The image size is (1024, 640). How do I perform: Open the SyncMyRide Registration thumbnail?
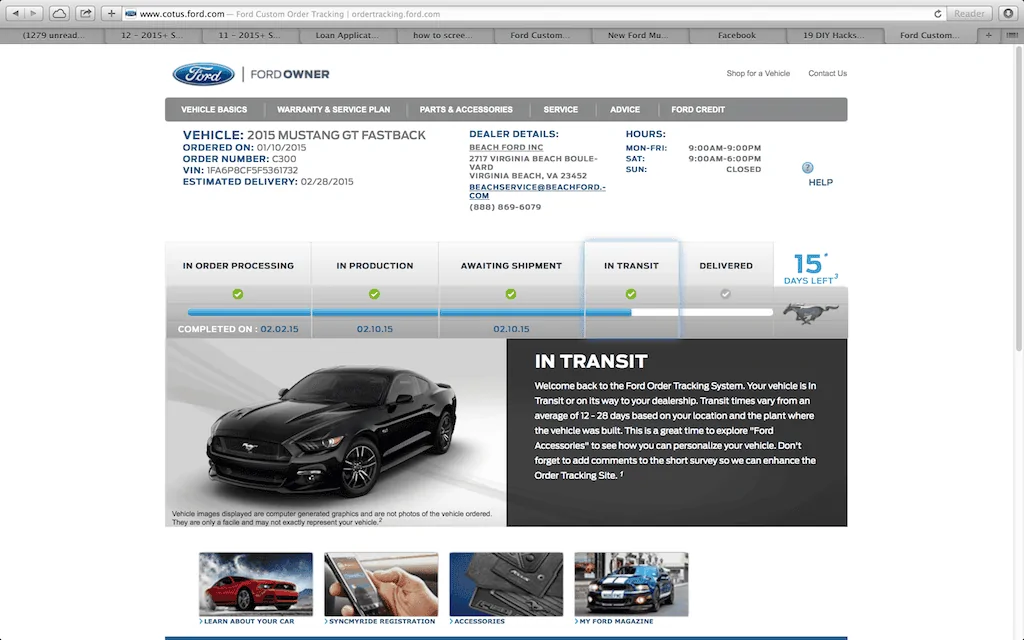point(381,584)
